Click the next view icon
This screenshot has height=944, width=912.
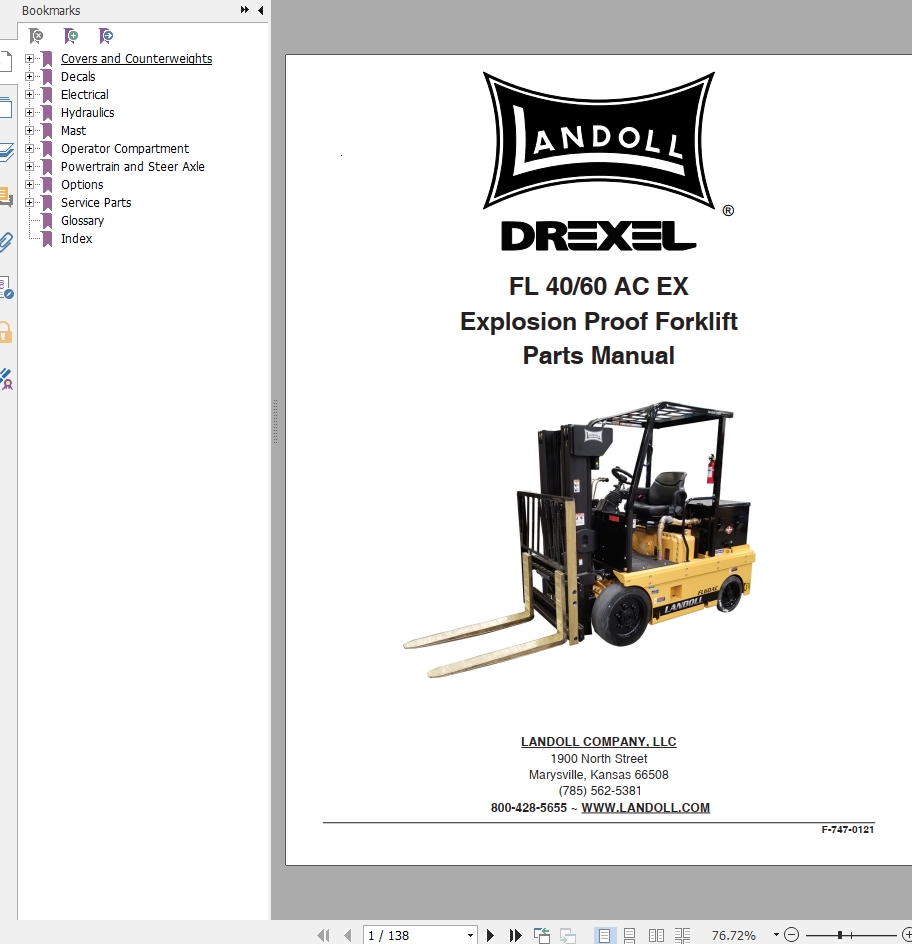(x=568, y=935)
